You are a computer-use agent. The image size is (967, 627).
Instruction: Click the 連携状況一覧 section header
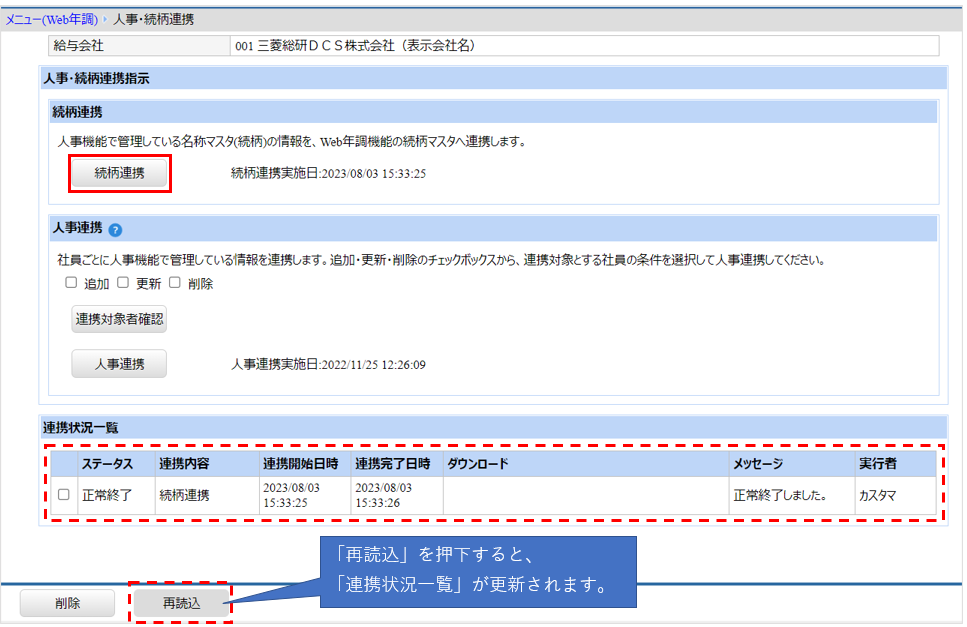[x=493, y=427]
